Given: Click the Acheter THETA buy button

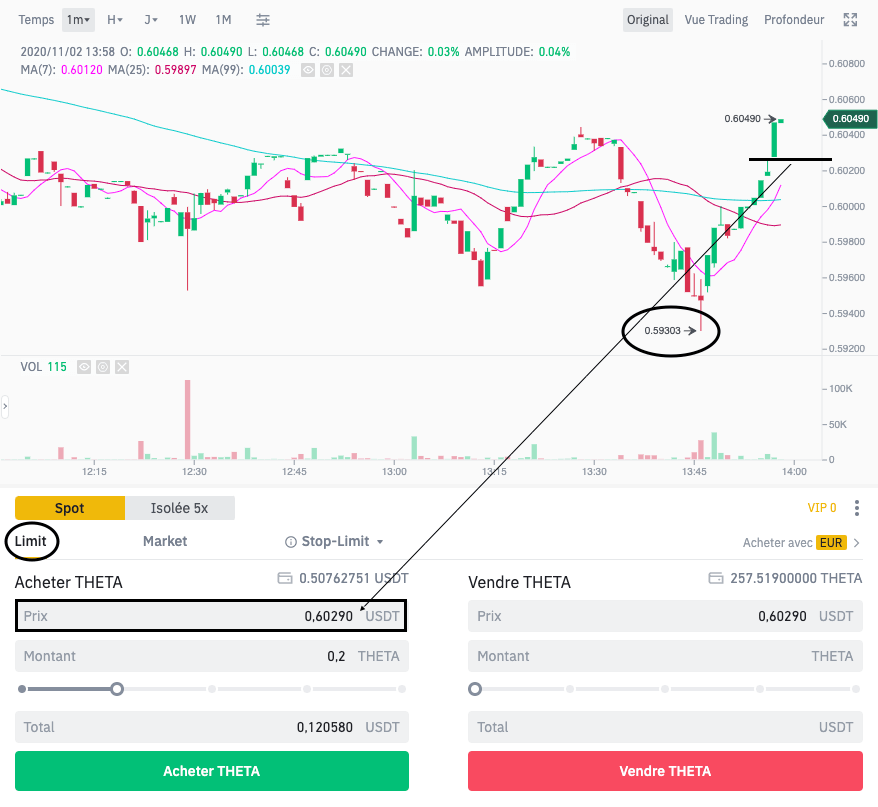Looking at the screenshot, I should click(211, 771).
